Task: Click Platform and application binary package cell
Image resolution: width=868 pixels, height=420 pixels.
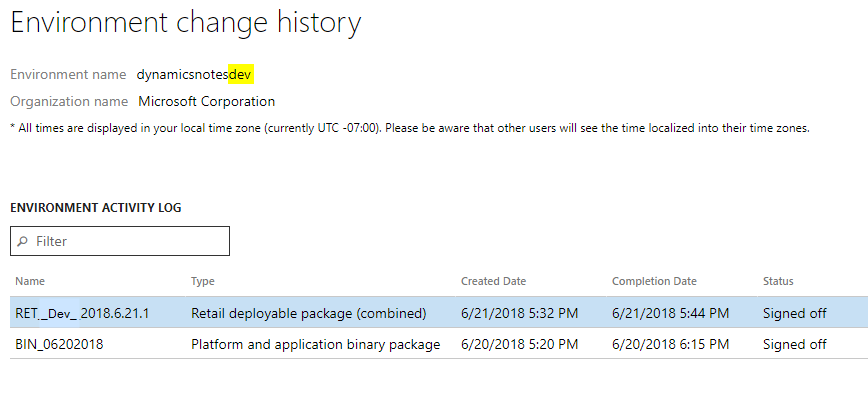Action: (x=315, y=344)
